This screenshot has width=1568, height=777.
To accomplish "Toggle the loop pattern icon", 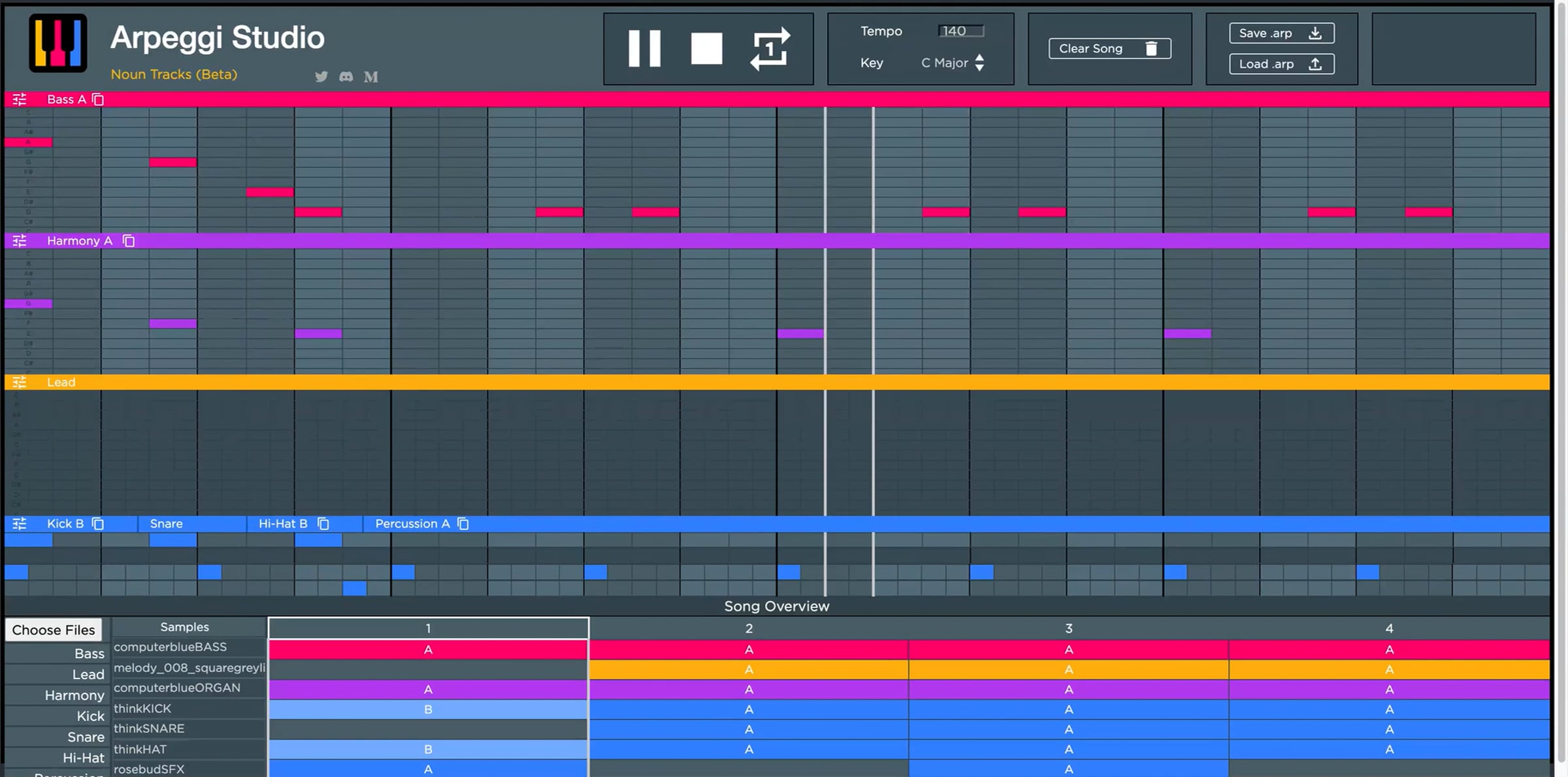I will click(x=770, y=48).
